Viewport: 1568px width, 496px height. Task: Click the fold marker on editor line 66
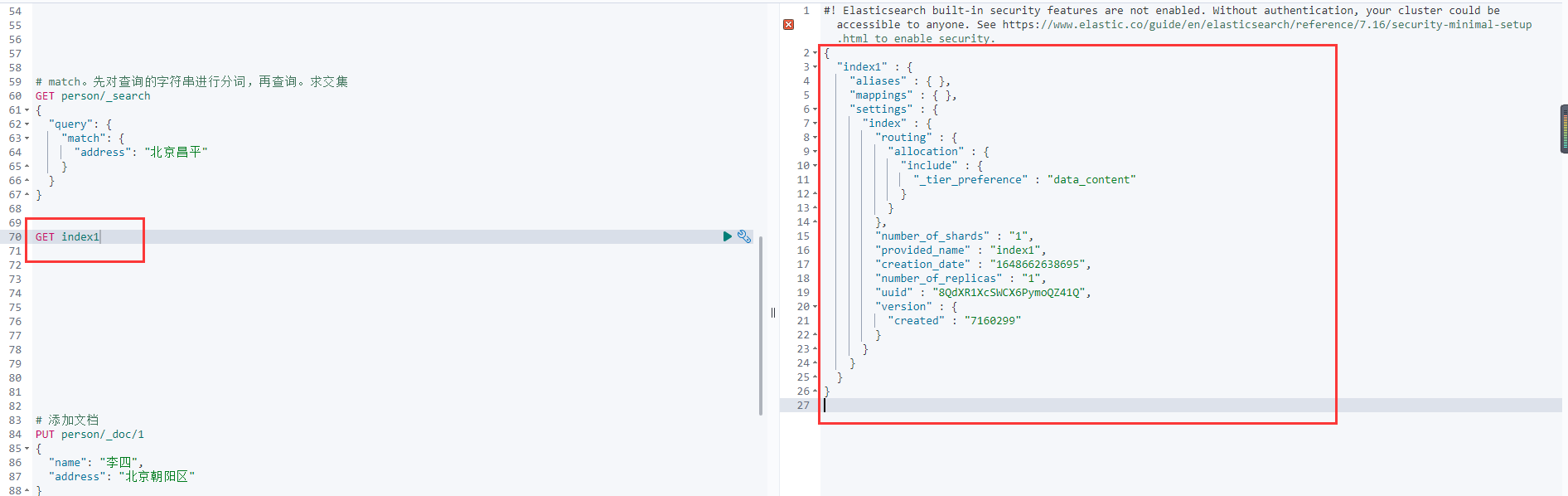pos(27,181)
